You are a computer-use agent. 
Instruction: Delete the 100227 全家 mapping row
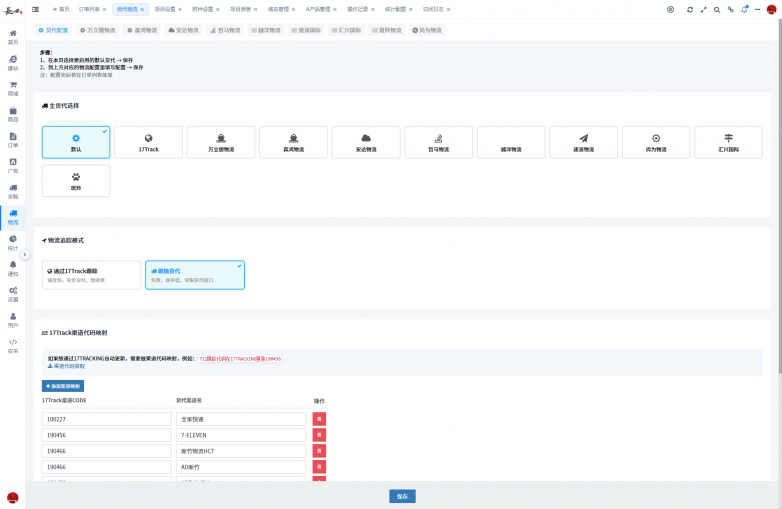pyautogui.click(x=319, y=419)
